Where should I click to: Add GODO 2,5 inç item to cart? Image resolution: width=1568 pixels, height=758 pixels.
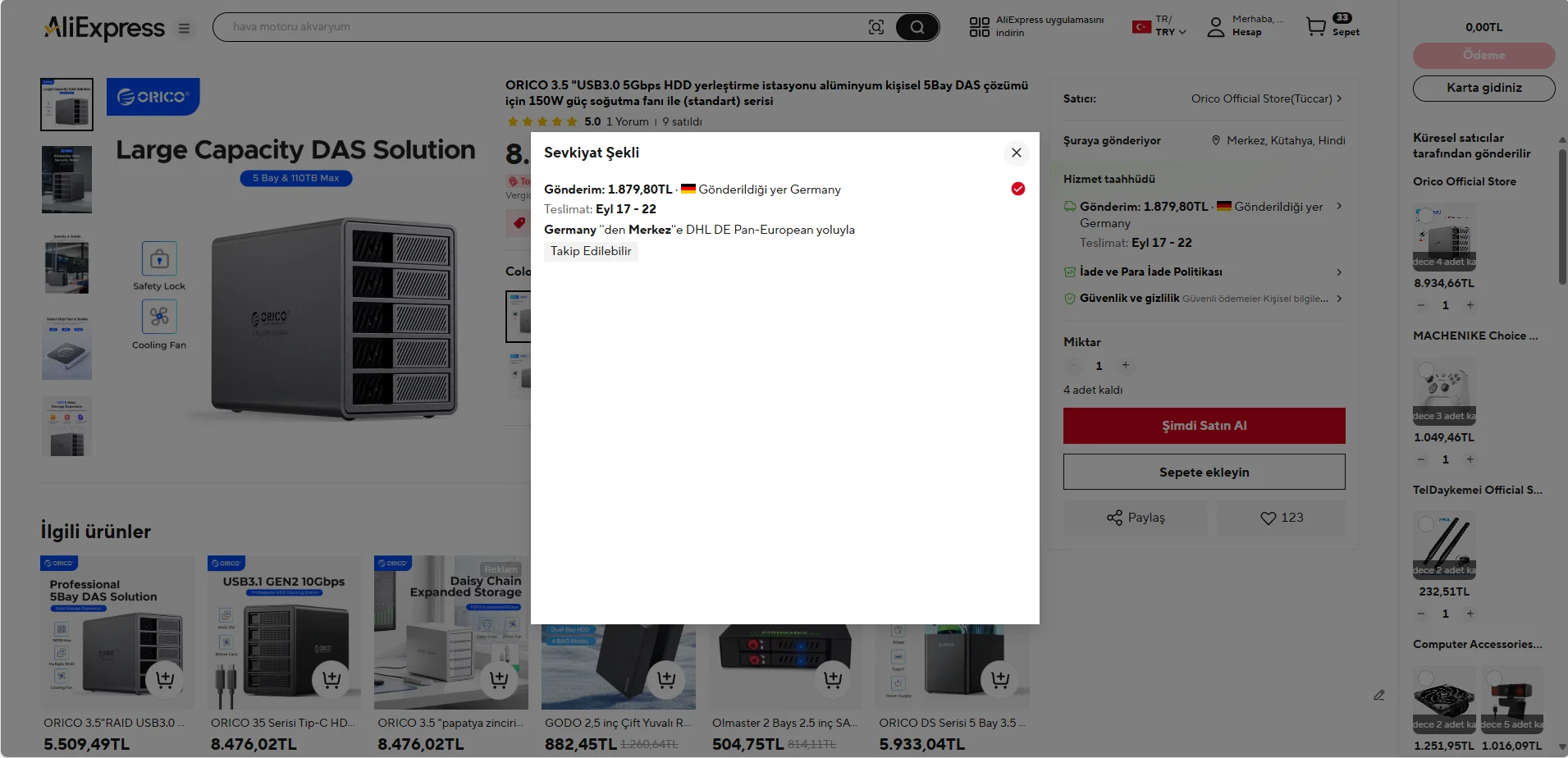point(666,679)
